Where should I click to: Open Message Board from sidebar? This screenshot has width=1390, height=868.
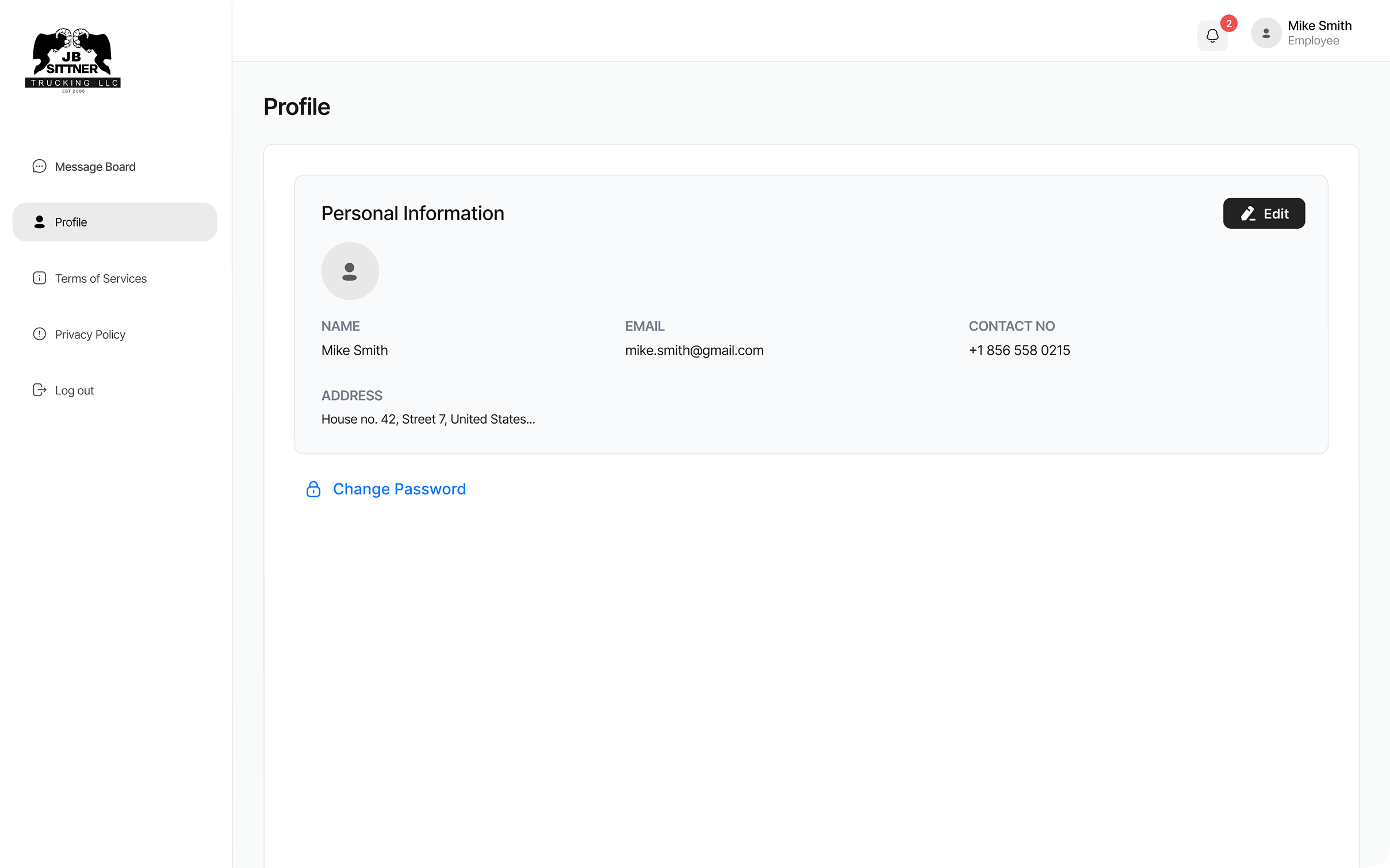point(95,167)
